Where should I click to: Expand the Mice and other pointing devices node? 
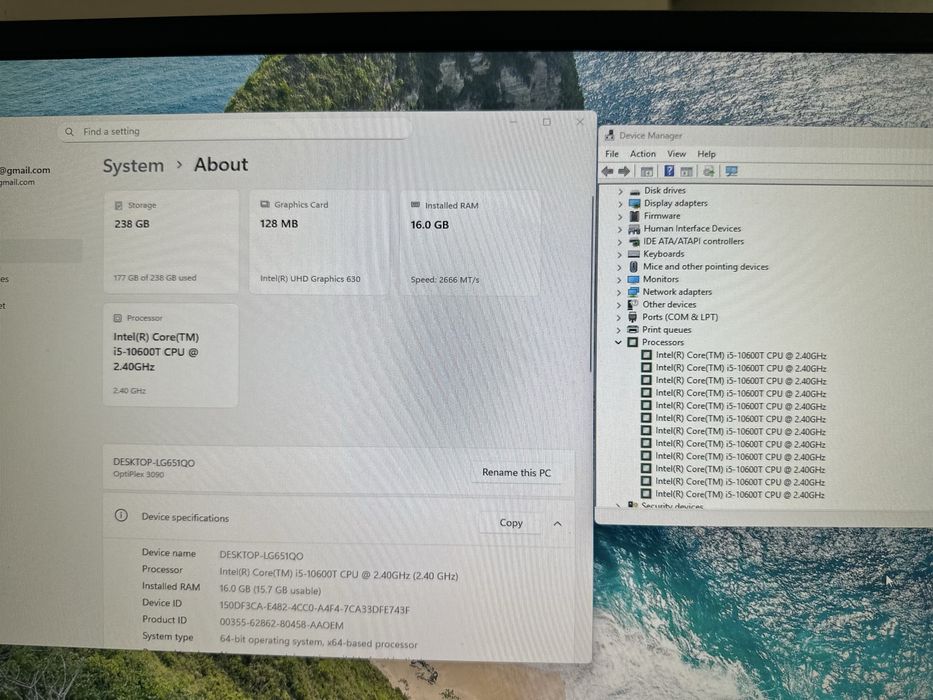[619, 267]
